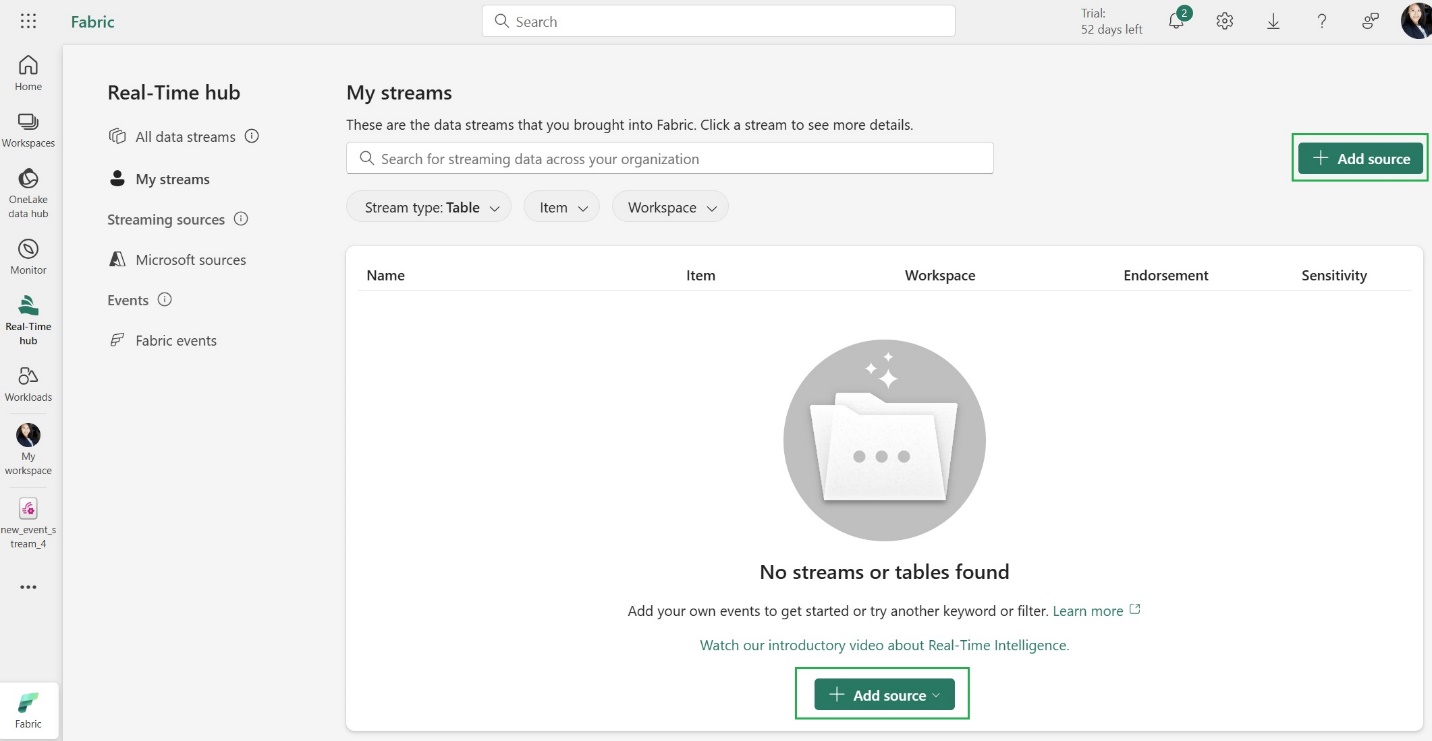Select Real-Time hub in left rail
Viewport: 1432px width, 741px height.
point(28,320)
